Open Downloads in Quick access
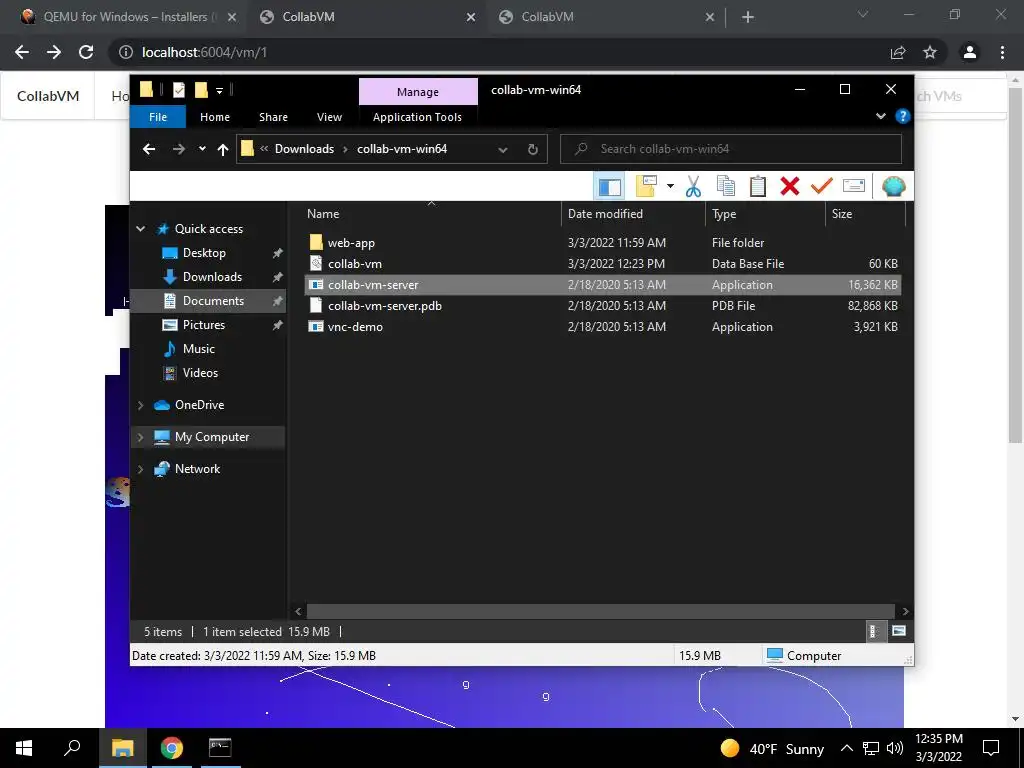The width and height of the screenshot is (1024, 768). click(x=212, y=277)
